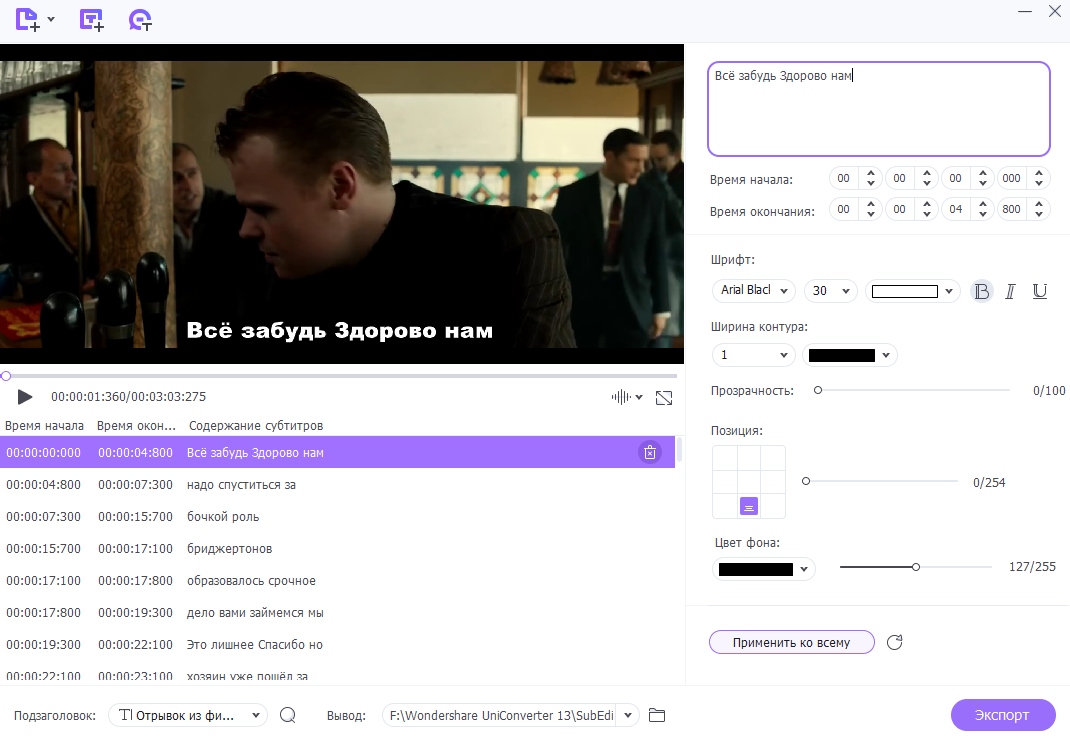Open the output path dropdown

[628, 715]
